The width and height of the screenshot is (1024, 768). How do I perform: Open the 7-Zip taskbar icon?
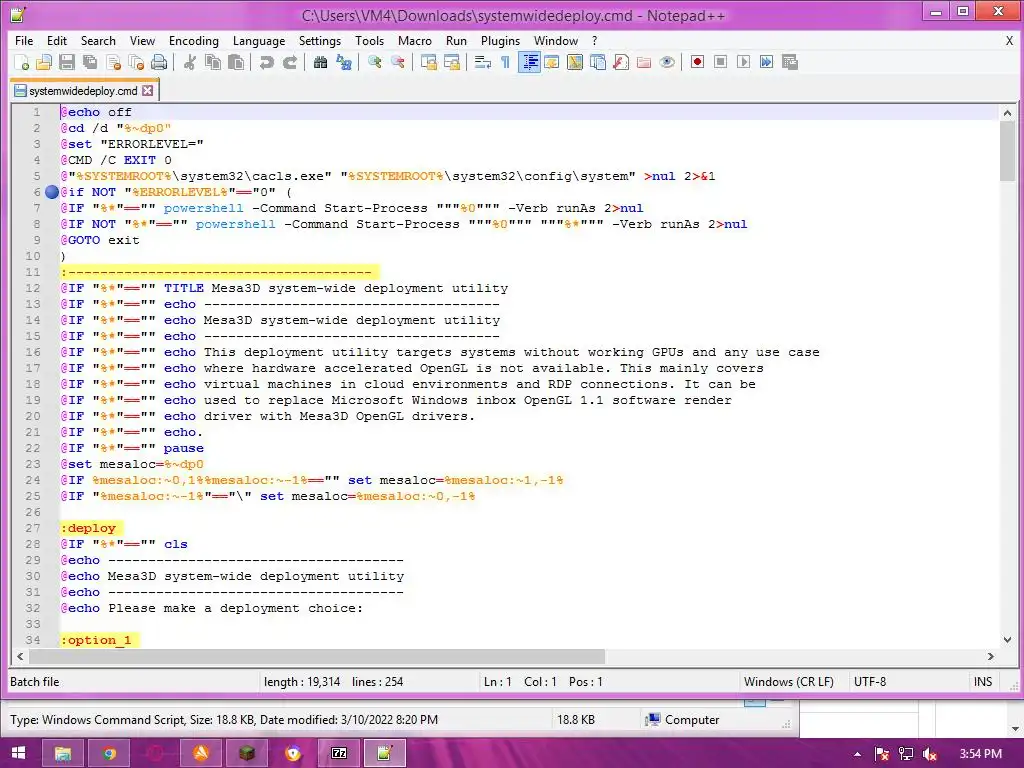339,754
